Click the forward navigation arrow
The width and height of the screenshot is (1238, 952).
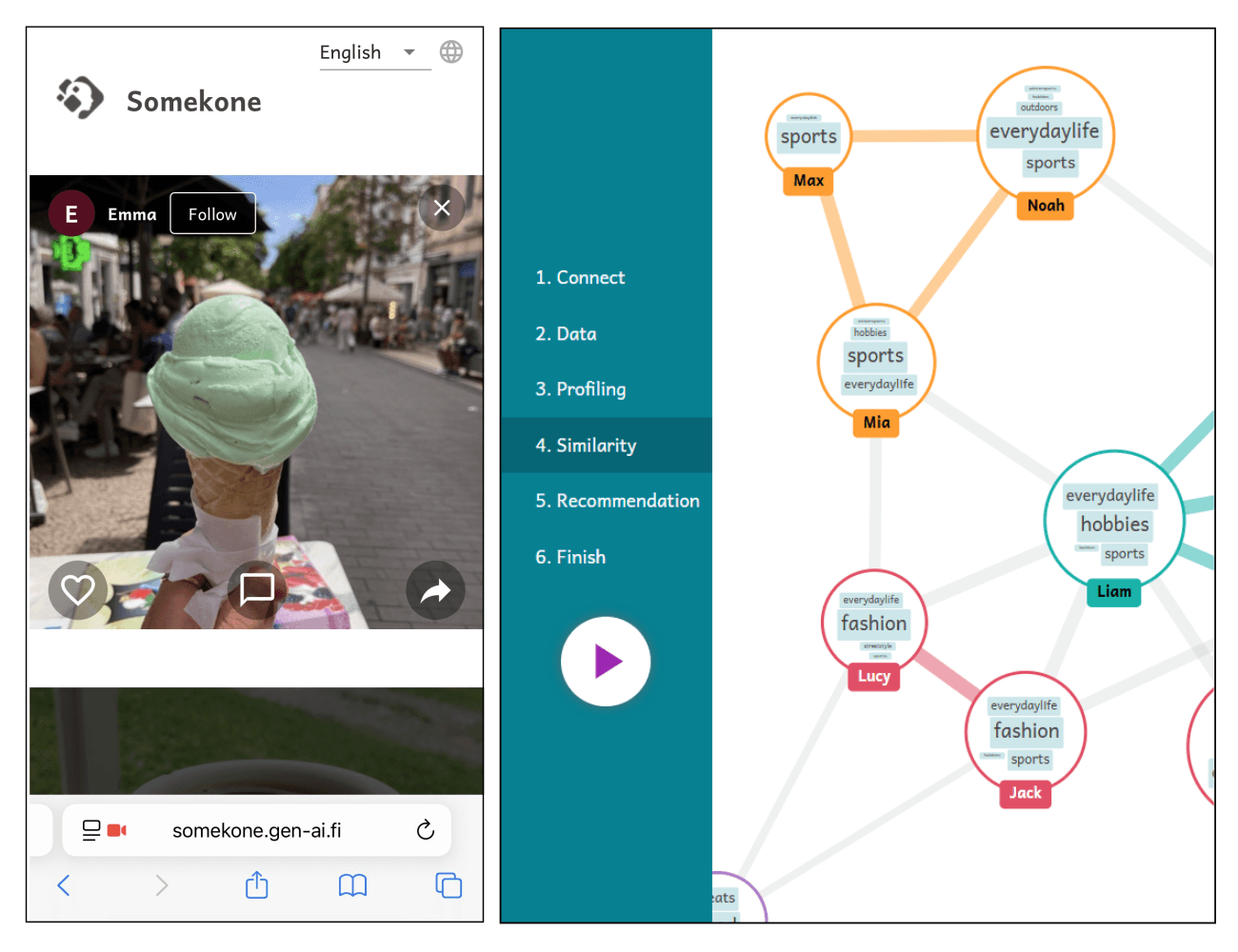tap(162, 885)
